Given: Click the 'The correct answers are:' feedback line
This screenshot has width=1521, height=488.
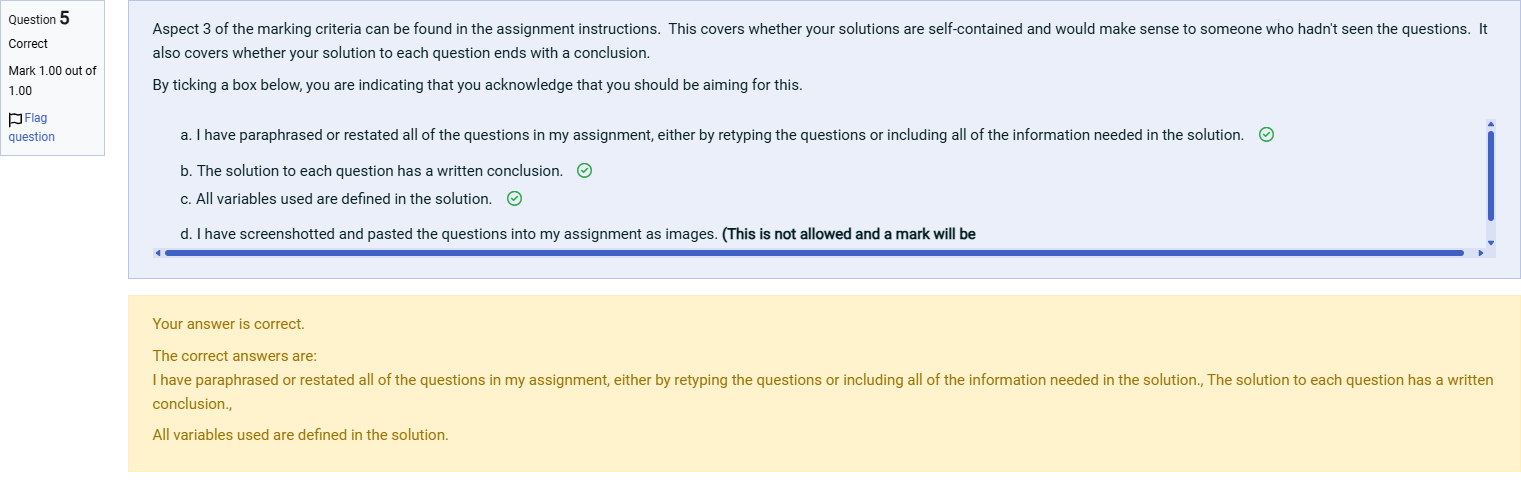Looking at the screenshot, I should point(234,356).
